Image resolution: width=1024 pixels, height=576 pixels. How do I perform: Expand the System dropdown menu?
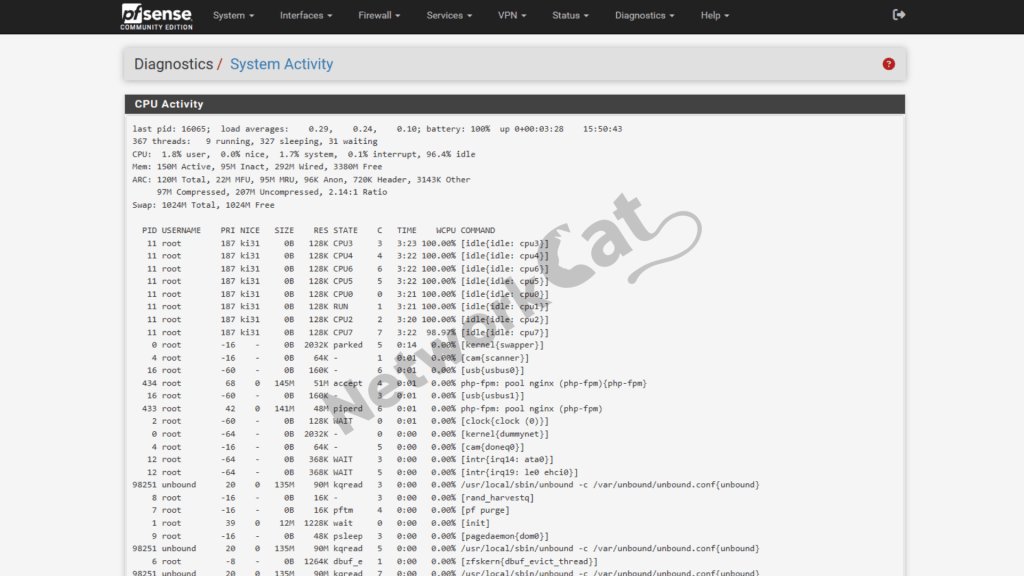point(233,16)
